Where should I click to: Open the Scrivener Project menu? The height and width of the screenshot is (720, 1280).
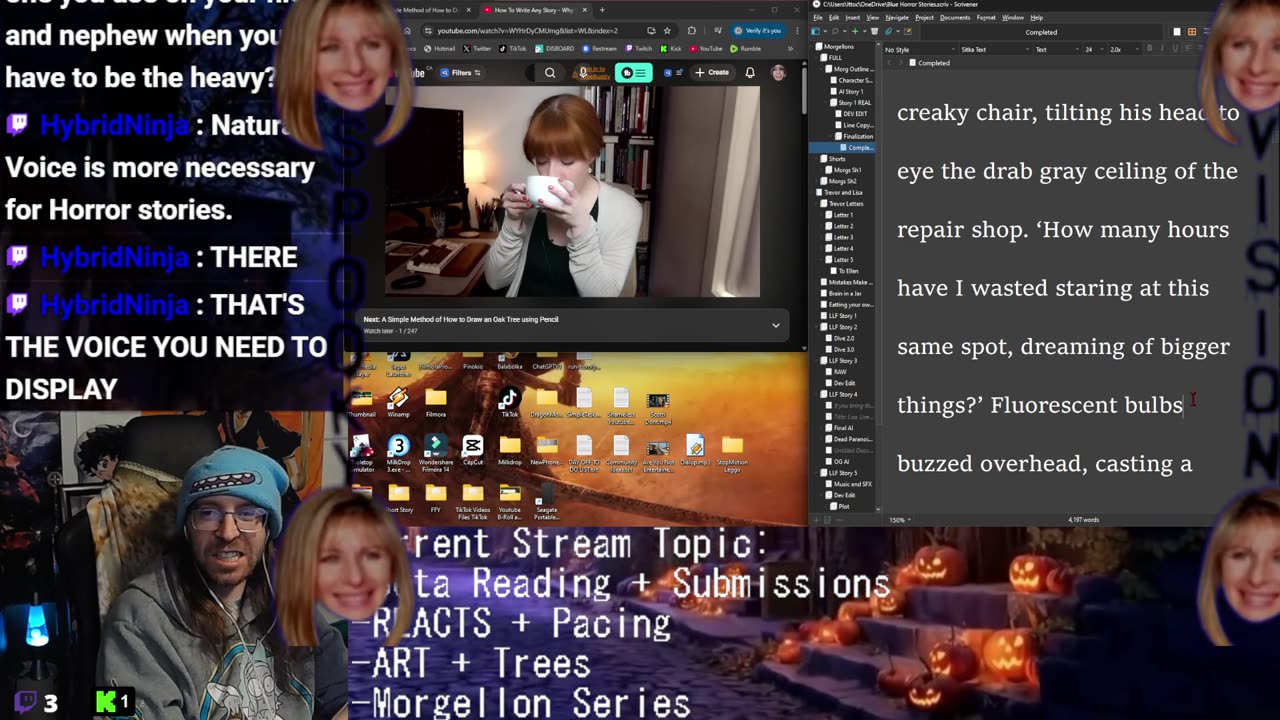point(924,17)
